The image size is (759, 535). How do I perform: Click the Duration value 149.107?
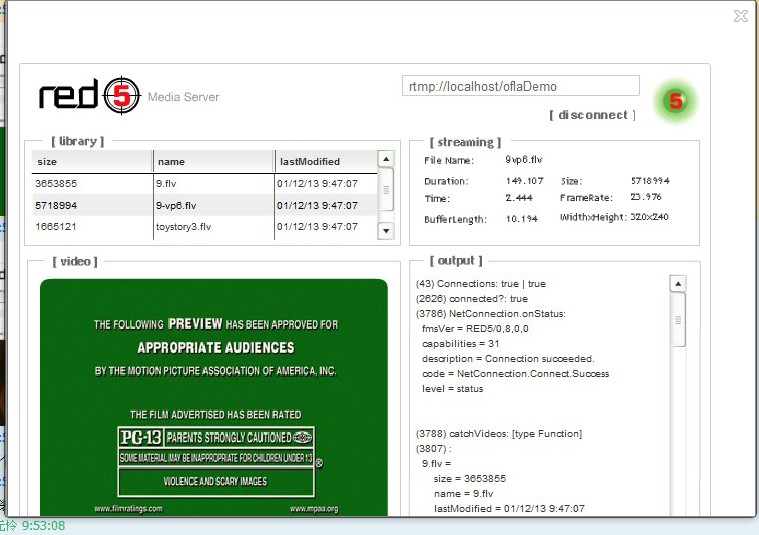pyautogui.click(x=524, y=181)
